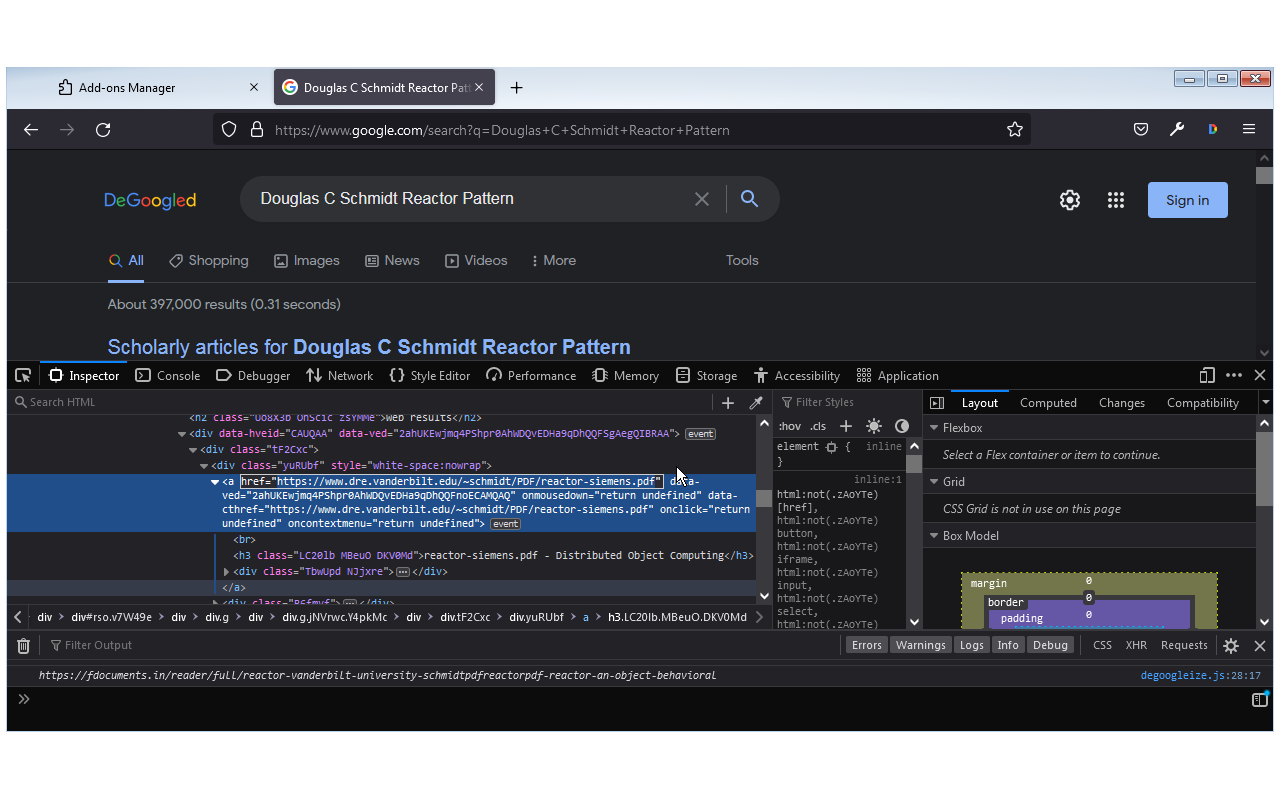Viewport: 1280px width, 800px height.
Task: Toggle the 3-pane inspector sidebar
Action: 937,403
